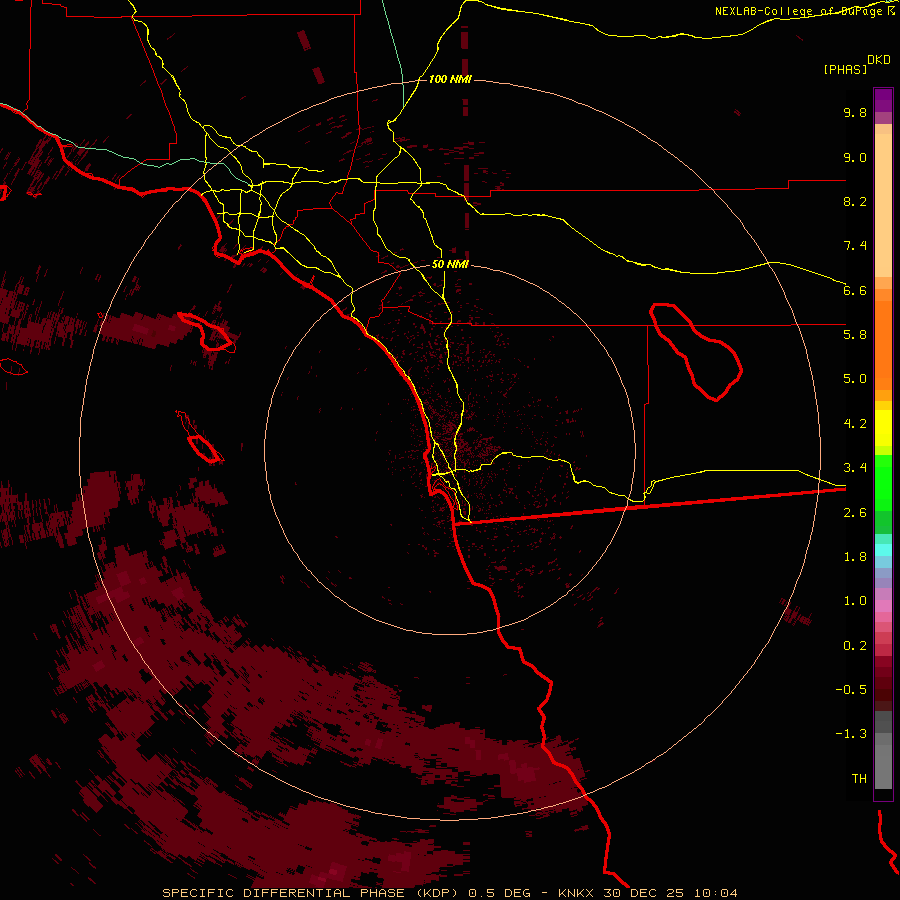This screenshot has height=900, width=900.
Task: Click the Salton Sea outline on the map
Action: [x=696, y=351]
